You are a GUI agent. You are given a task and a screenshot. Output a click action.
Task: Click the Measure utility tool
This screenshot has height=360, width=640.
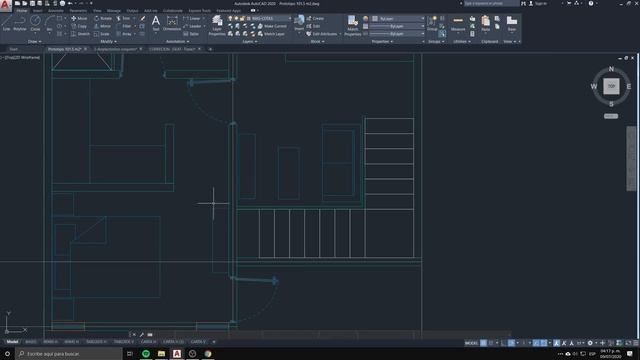pos(458,23)
